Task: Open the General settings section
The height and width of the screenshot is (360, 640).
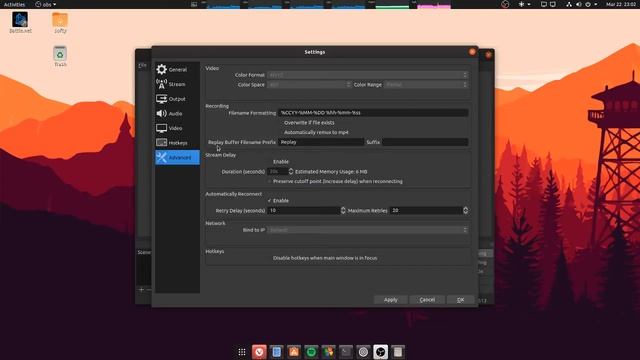Action: tap(177, 69)
